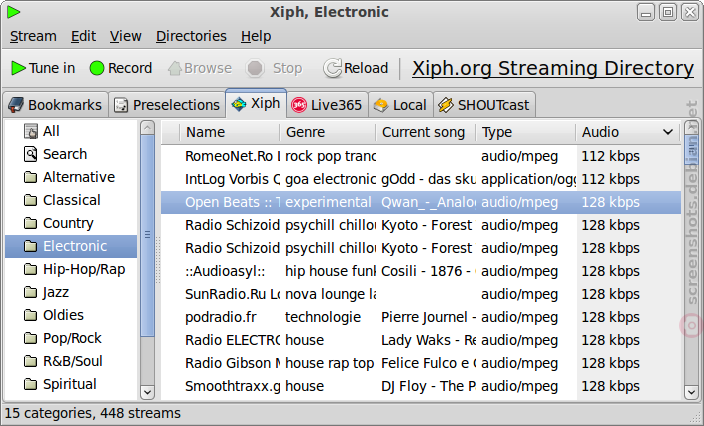Select the SunRadio.Ru stream row
Image resolution: width=704 pixels, height=426 pixels.
pyautogui.click(x=421, y=294)
